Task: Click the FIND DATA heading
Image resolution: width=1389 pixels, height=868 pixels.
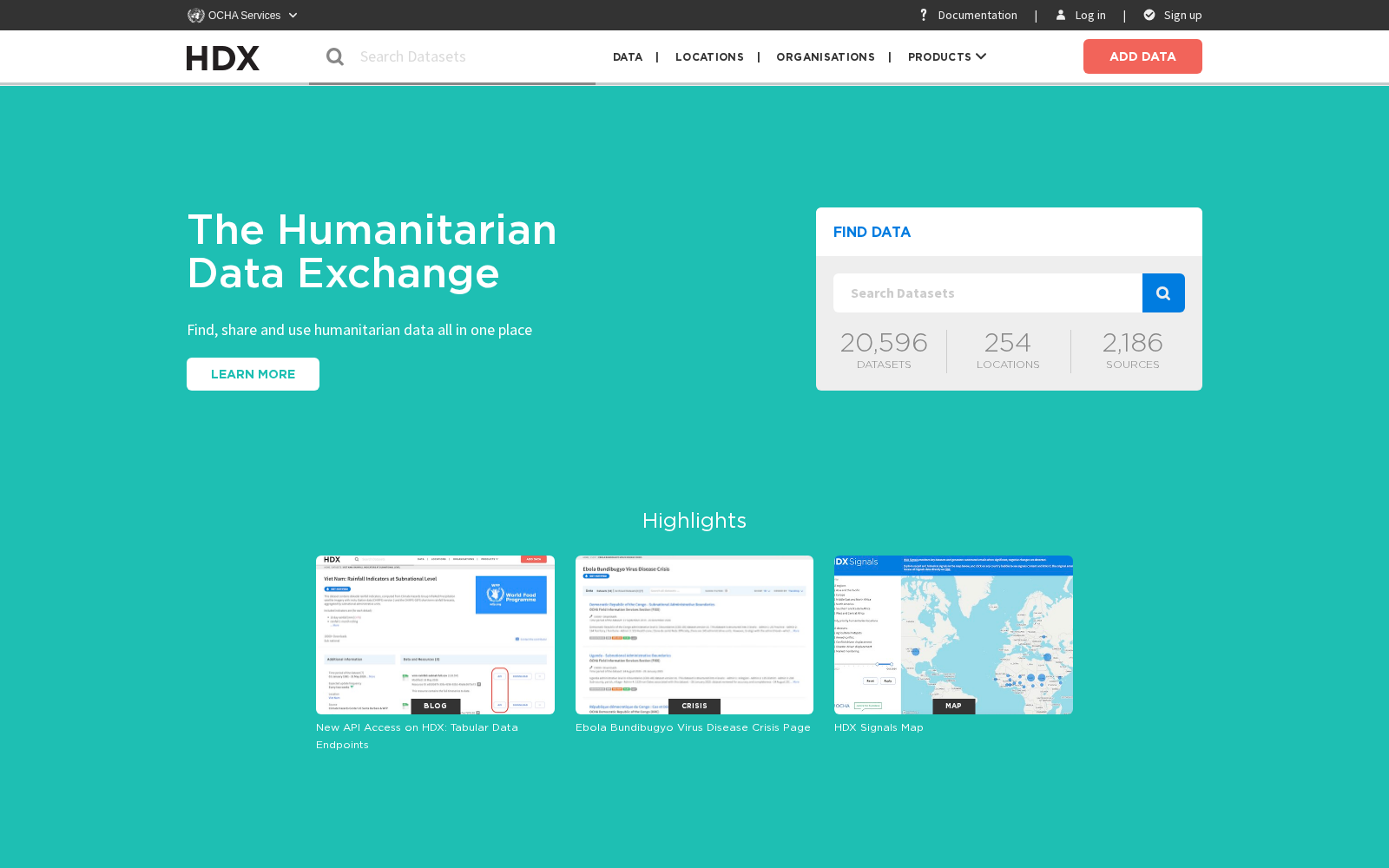Action: pos(872,232)
